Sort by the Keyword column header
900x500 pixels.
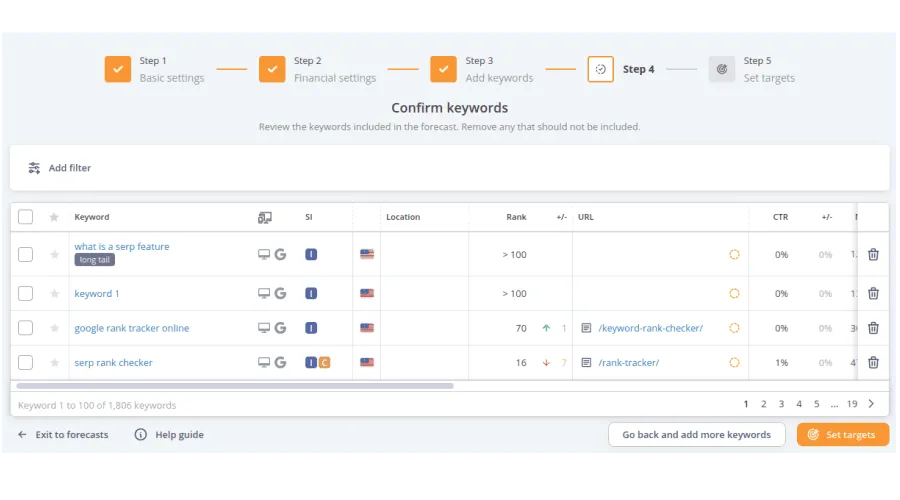(92, 217)
